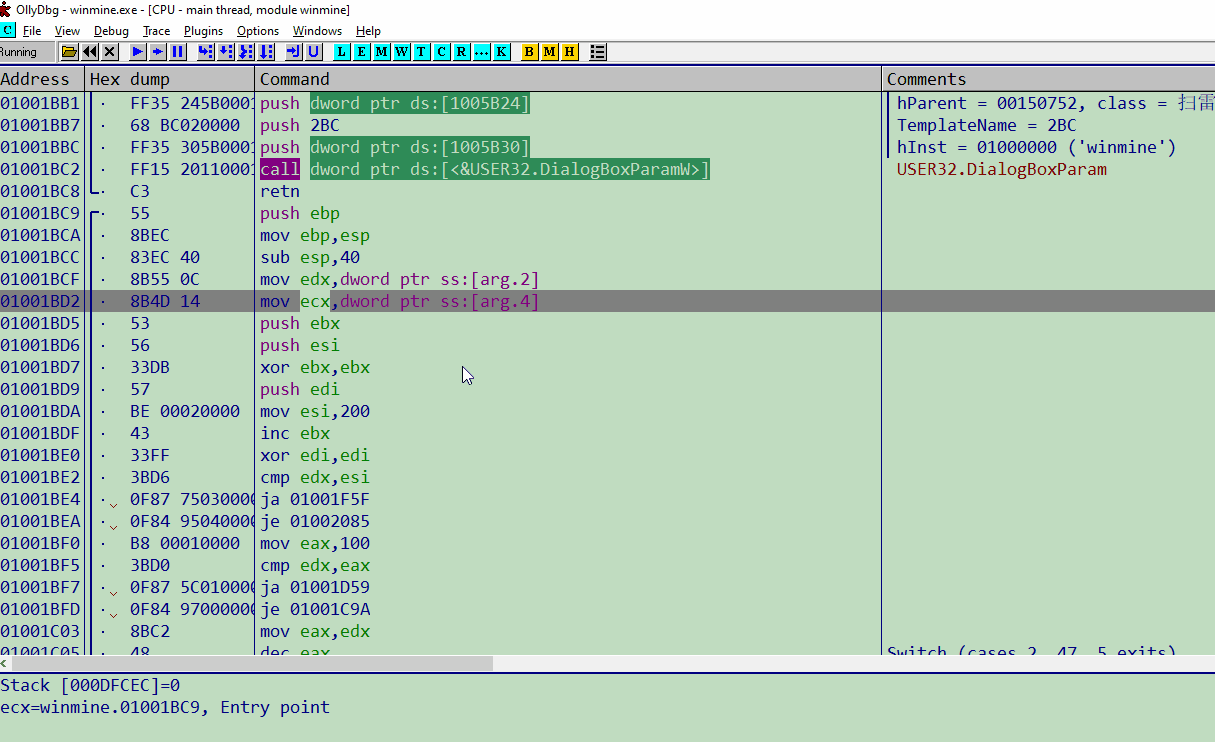Open the Call stack window with K
The image size is (1215, 742).
tap(501, 51)
